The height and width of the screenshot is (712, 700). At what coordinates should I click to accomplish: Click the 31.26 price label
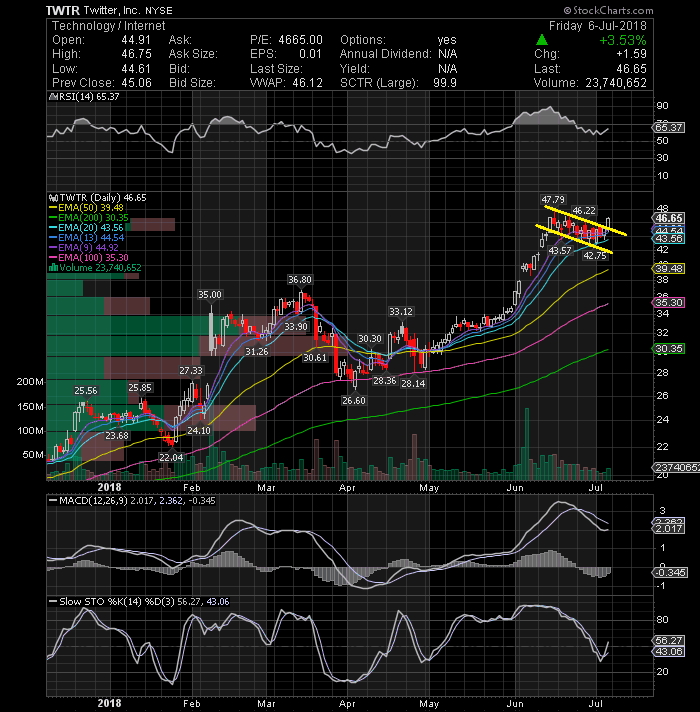click(256, 352)
